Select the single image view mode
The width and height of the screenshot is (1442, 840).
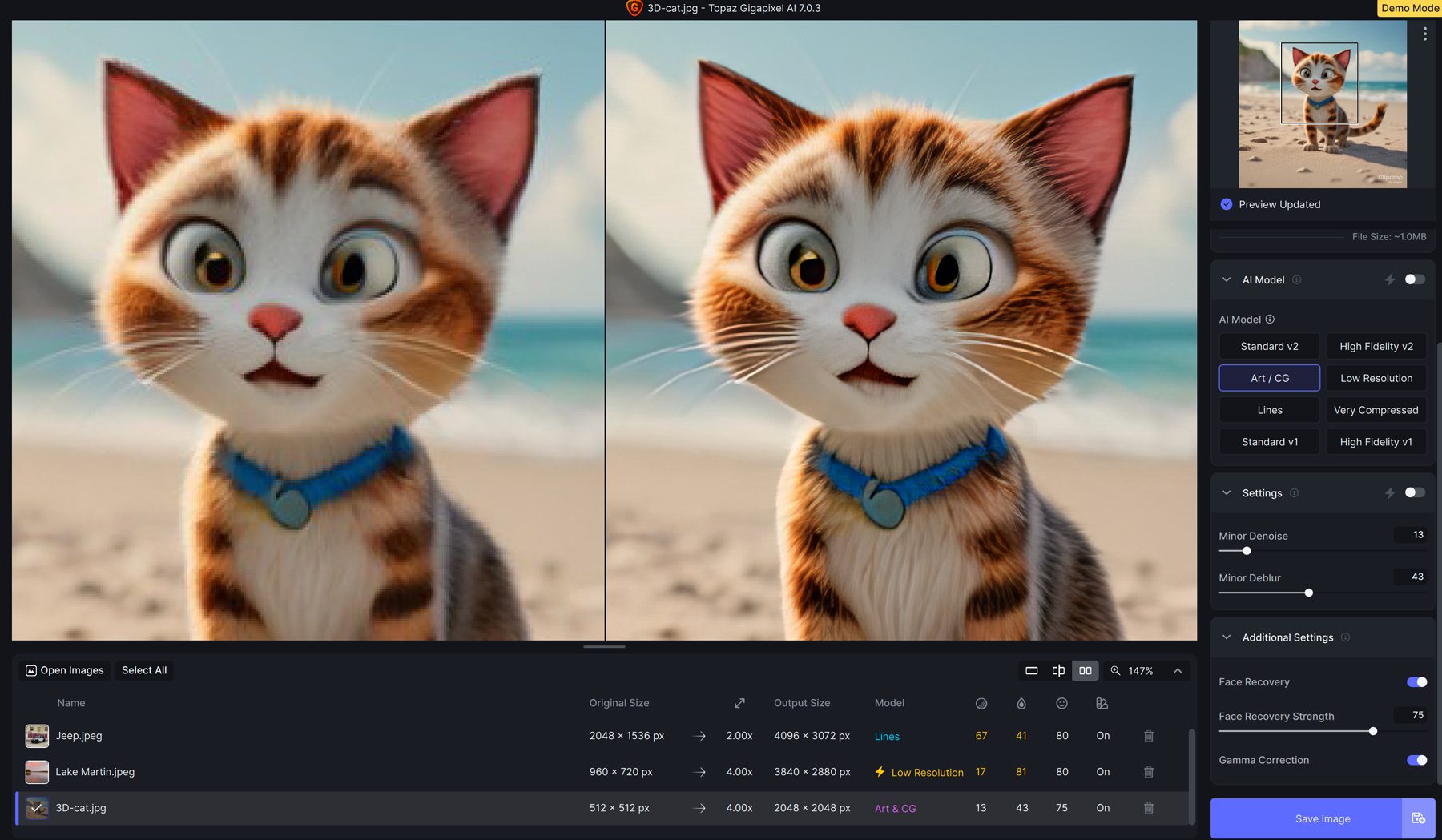(x=1031, y=670)
